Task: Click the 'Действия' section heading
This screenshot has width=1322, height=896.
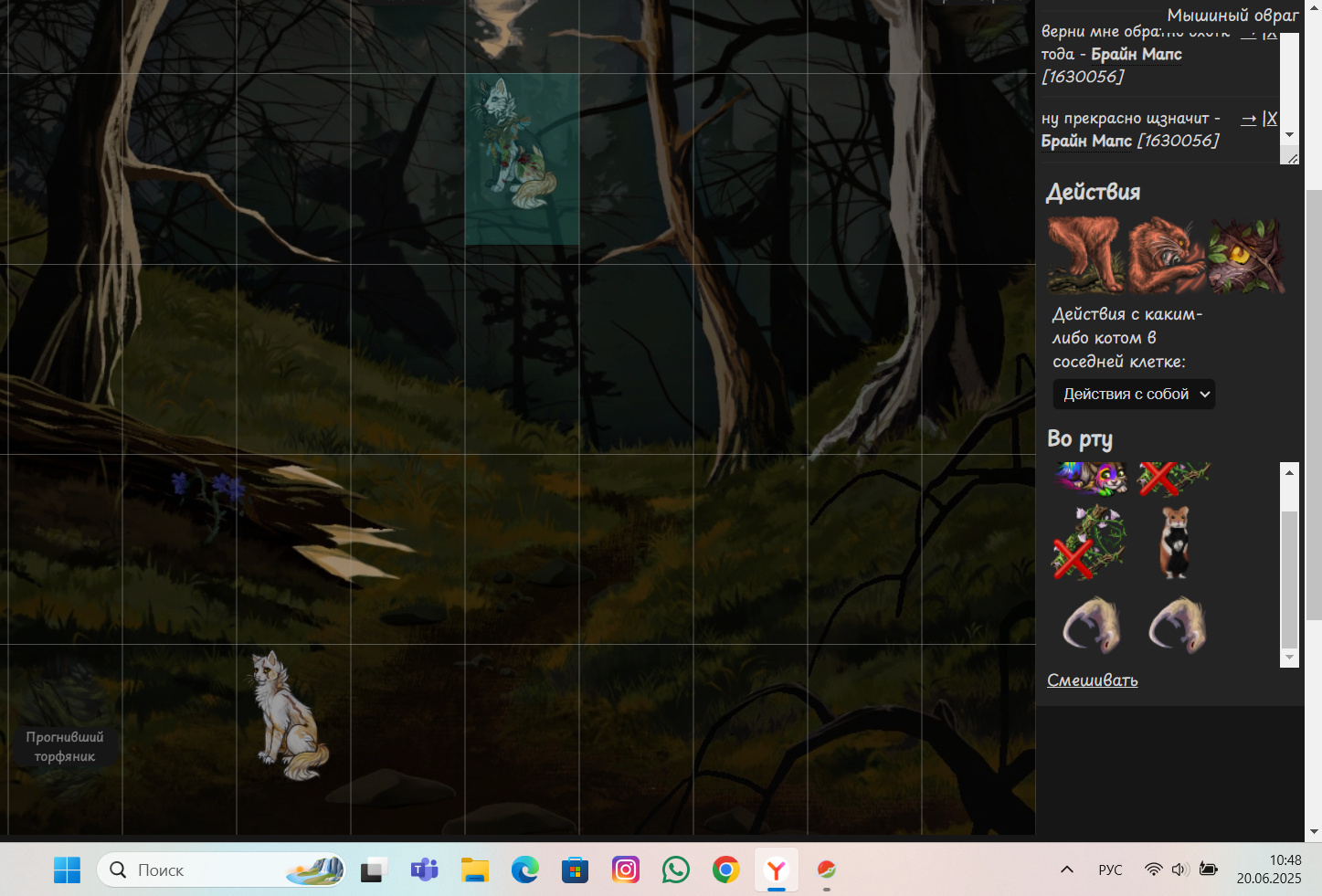Action: point(1093,192)
